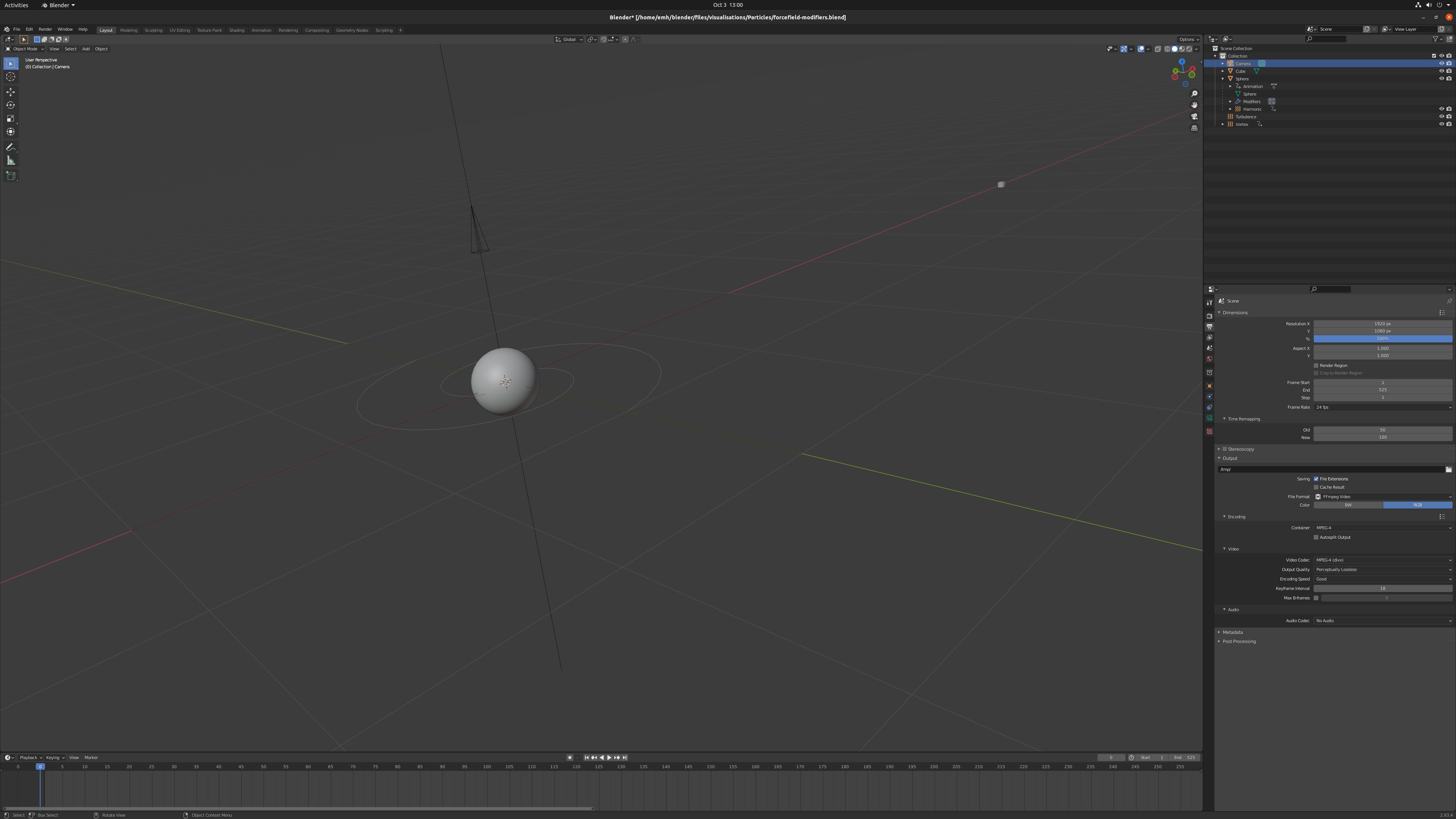Uncheck the File Extensions checkbox

coord(1316,479)
